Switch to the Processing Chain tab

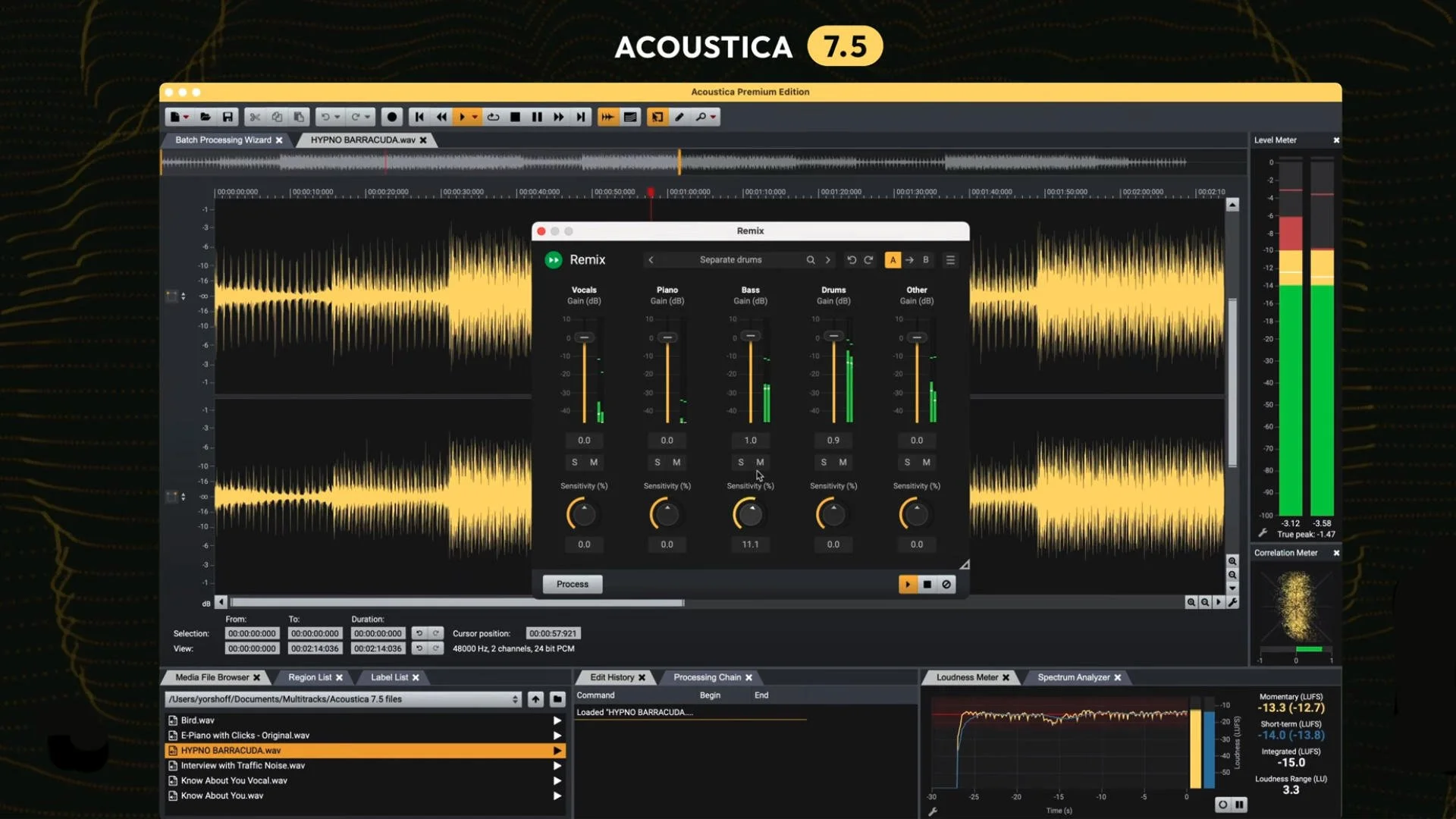pyautogui.click(x=707, y=677)
